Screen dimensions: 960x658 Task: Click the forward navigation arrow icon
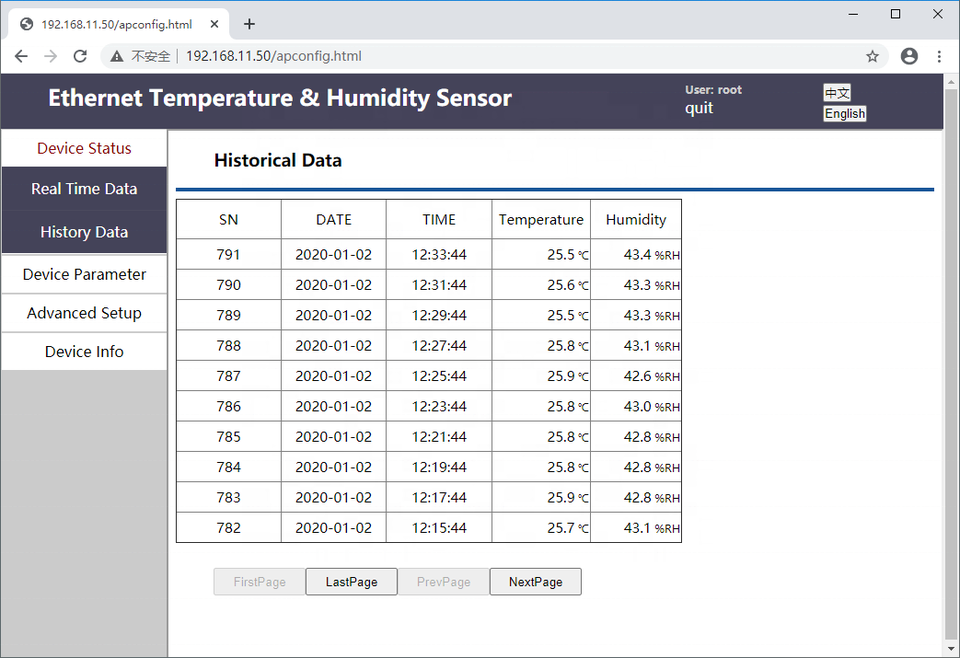(51, 56)
